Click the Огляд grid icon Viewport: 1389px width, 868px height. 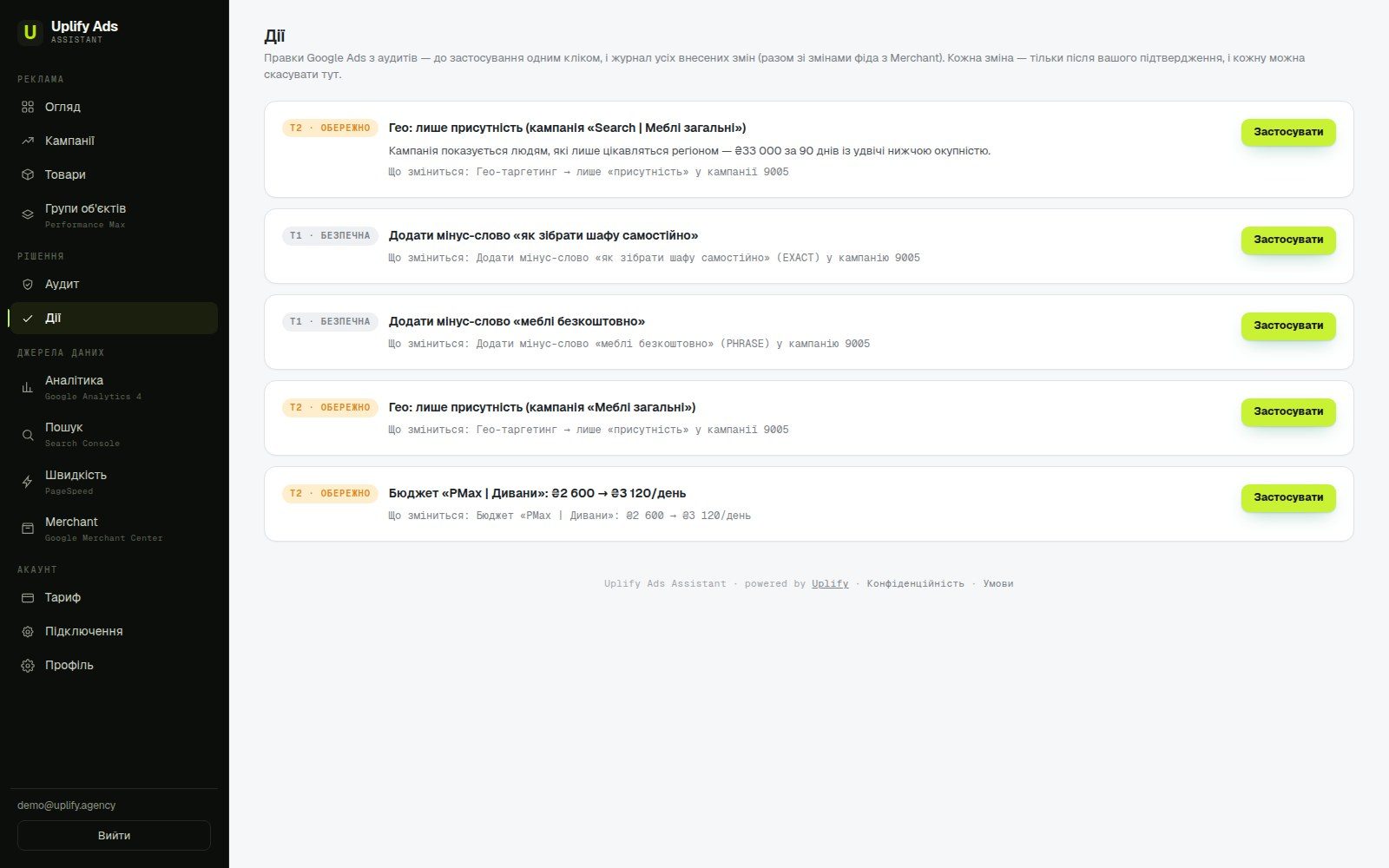click(x=28, y=107)
